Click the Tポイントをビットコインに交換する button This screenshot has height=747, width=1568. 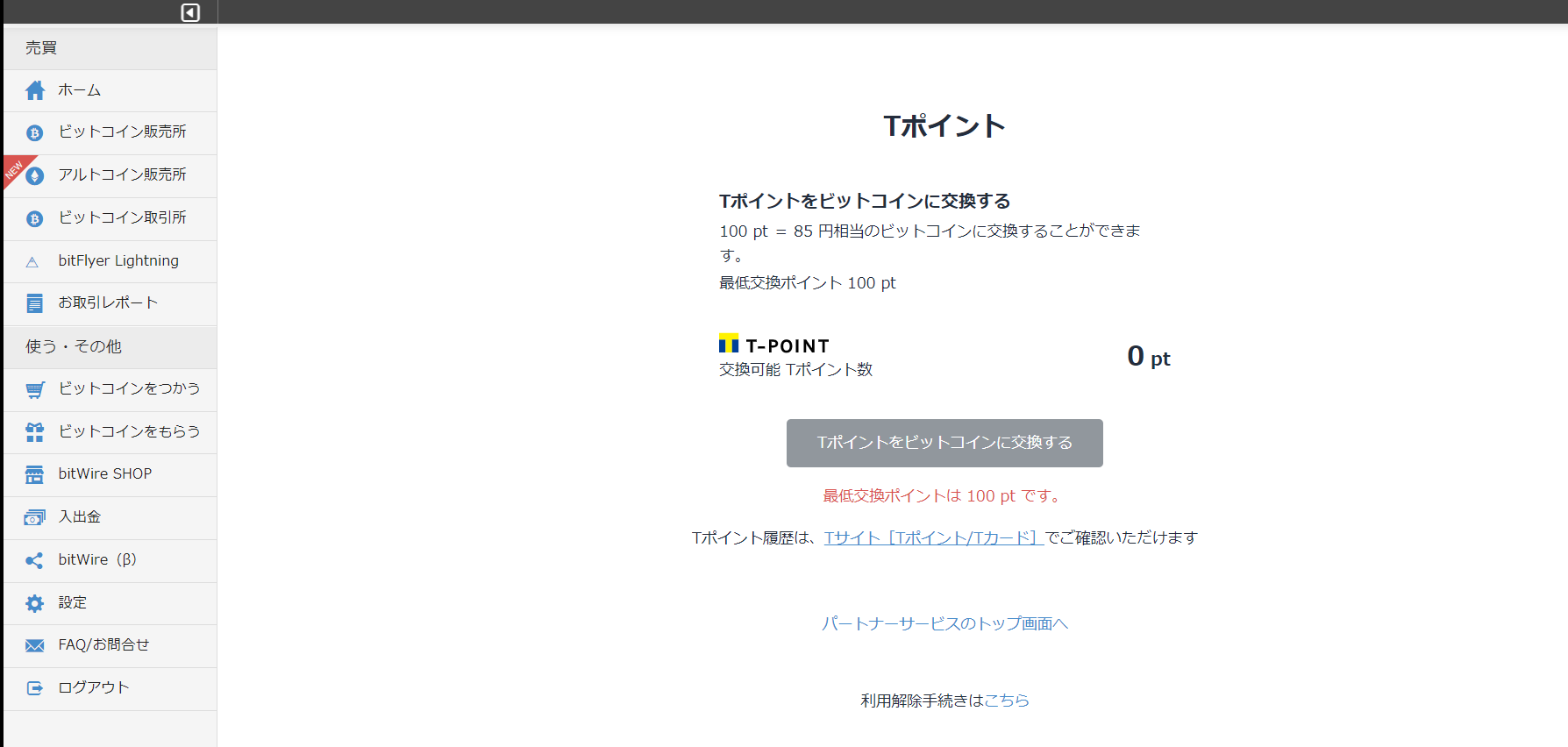pos(944,443)
